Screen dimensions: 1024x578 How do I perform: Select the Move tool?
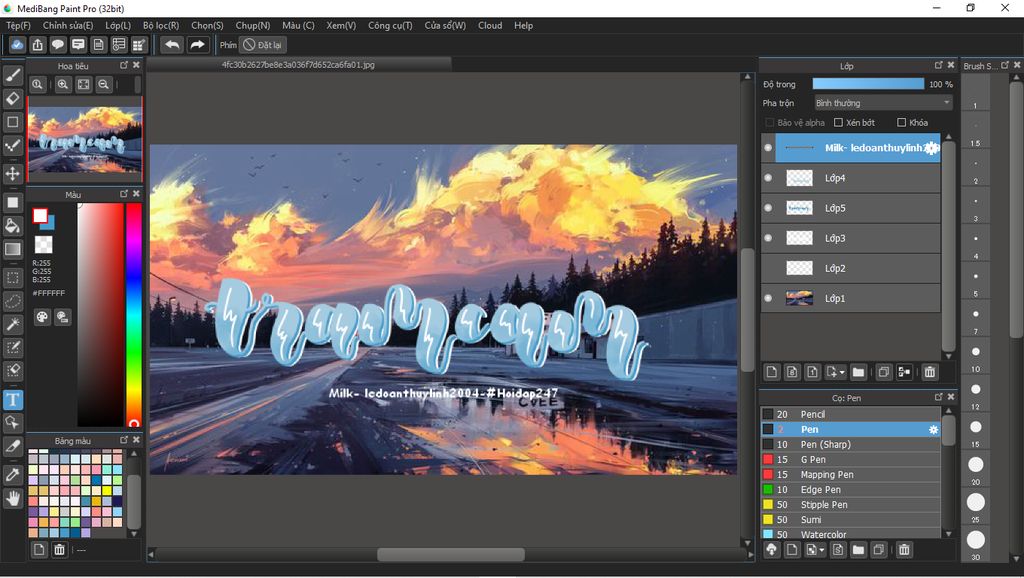pyautogui.click(x=12, y=173)
